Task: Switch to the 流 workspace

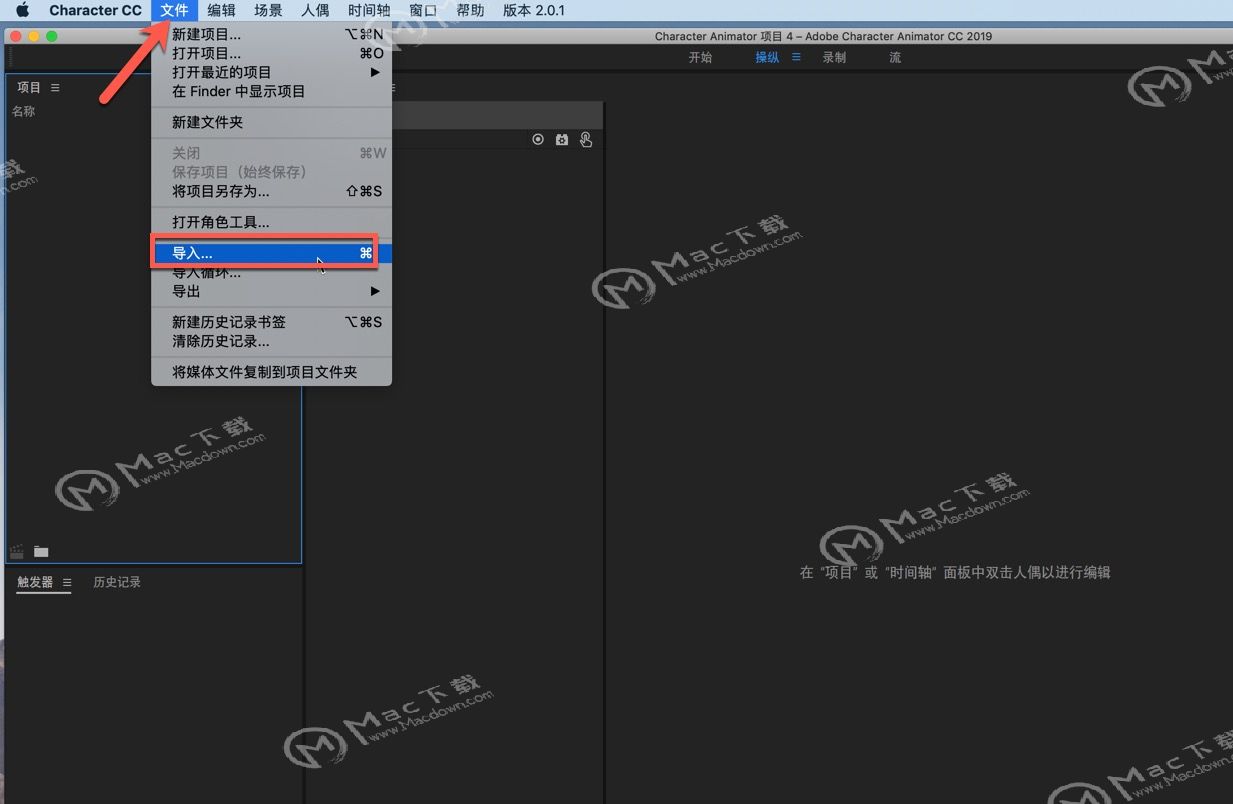Action: pyautogui.click(x=895, y=57)
